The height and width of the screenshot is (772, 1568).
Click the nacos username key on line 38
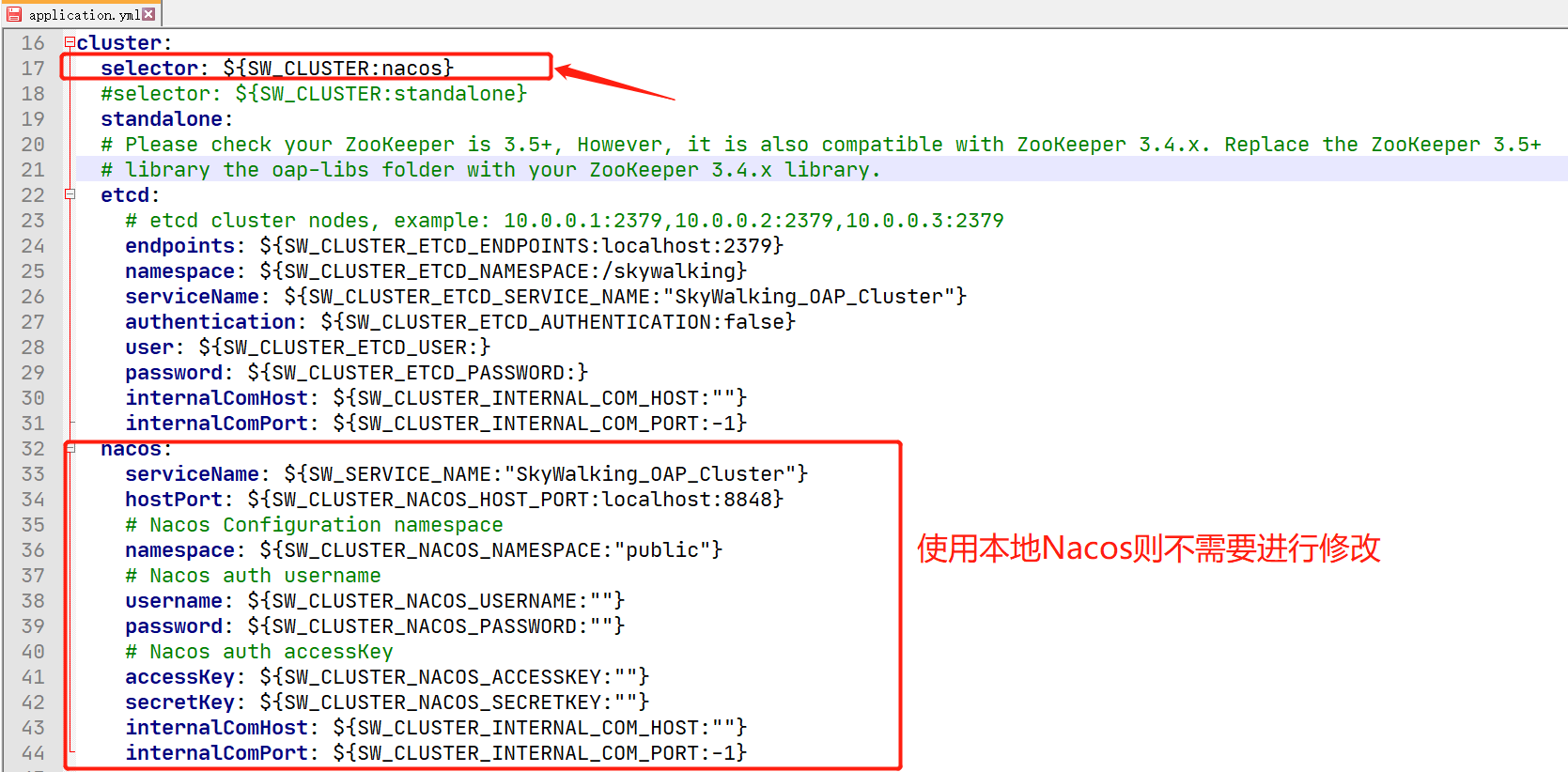pyautogui.click(x=173, y=601)
